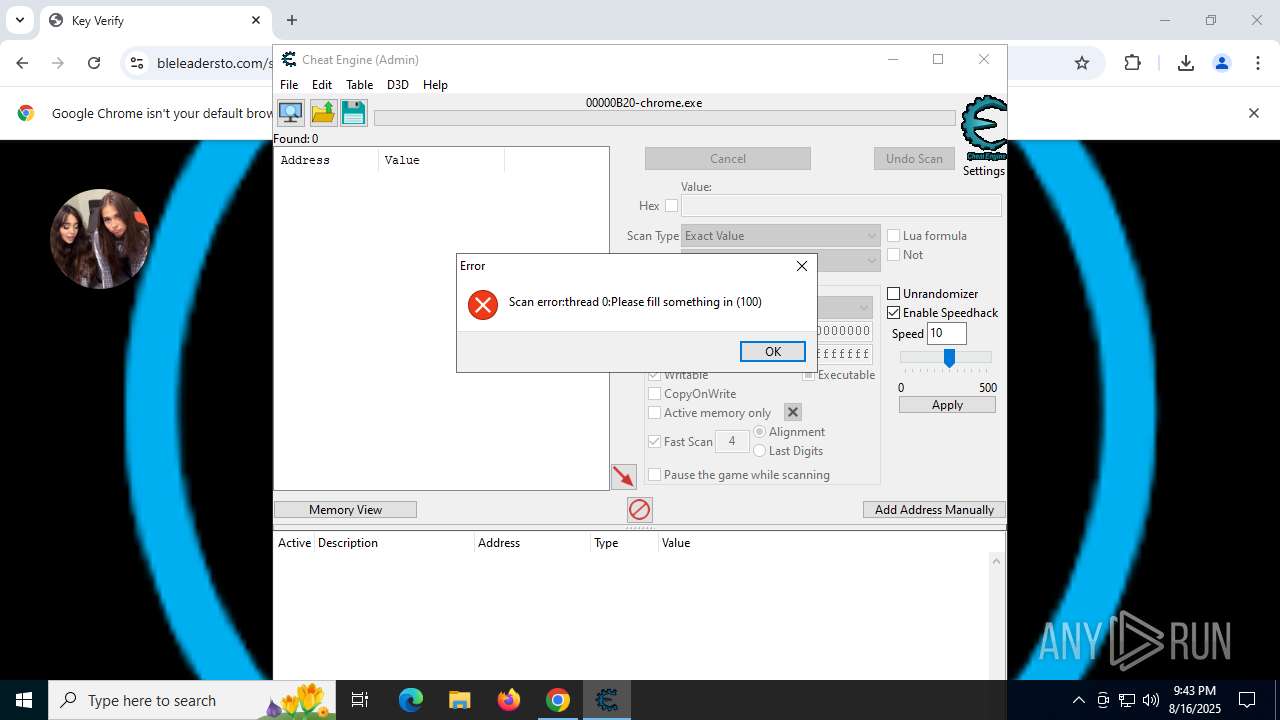Open the File menu
1280x720 pixels.
click(289, 85)
